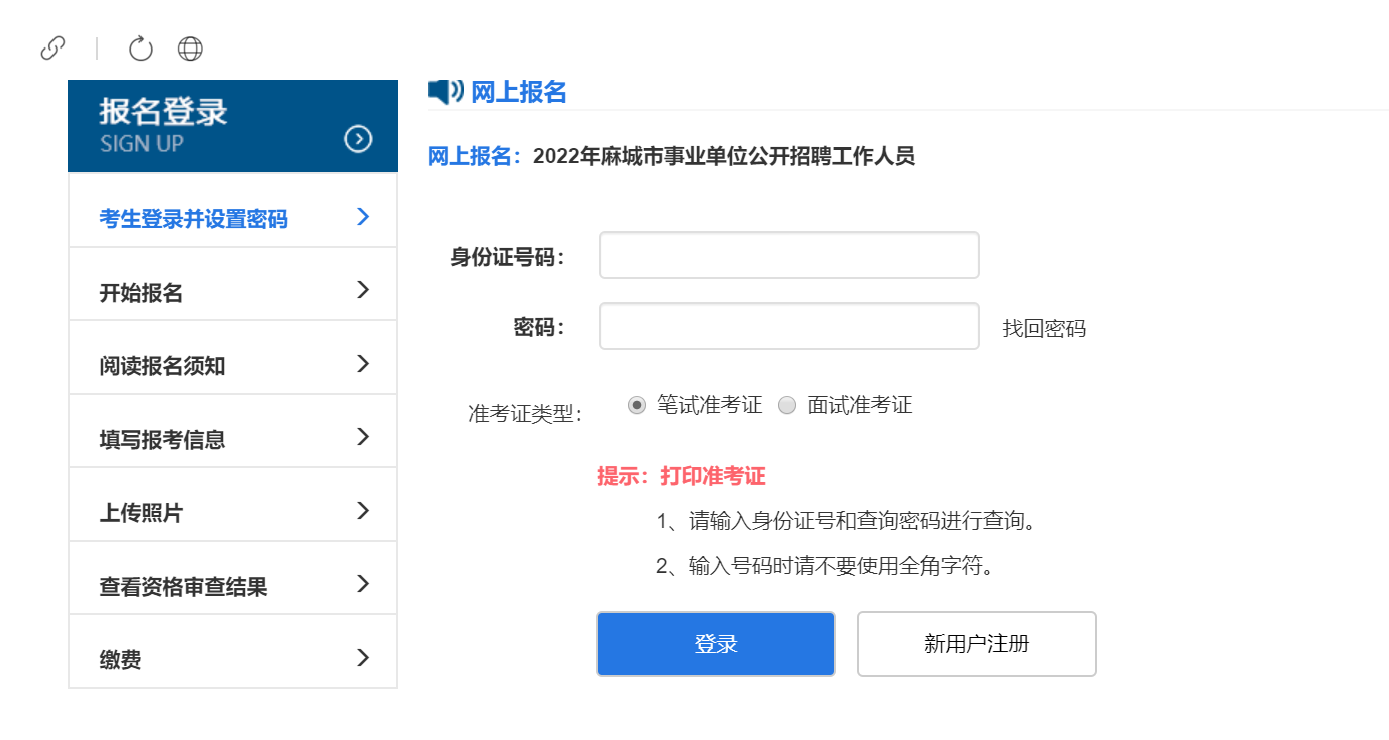Viewport: 1389px width, 740px height.
Task: Click the chain link icon
Action: point(53,48)
